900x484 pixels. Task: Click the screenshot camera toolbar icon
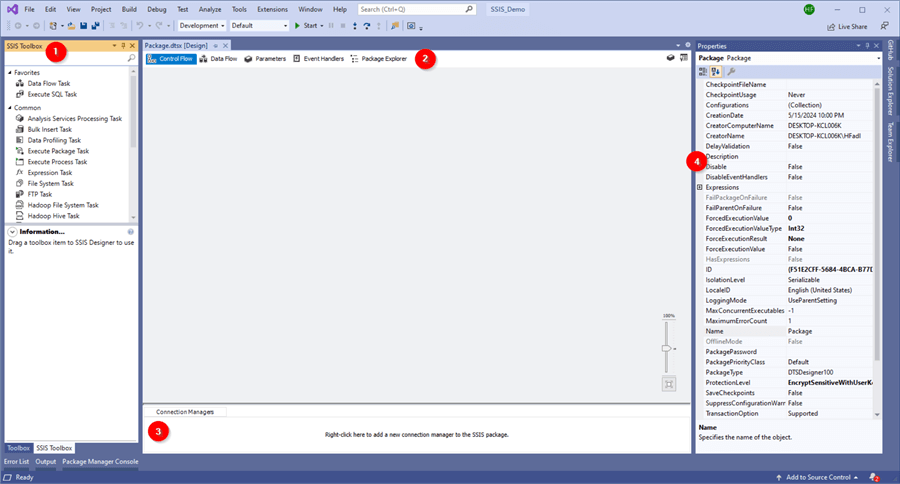point(411,26)
